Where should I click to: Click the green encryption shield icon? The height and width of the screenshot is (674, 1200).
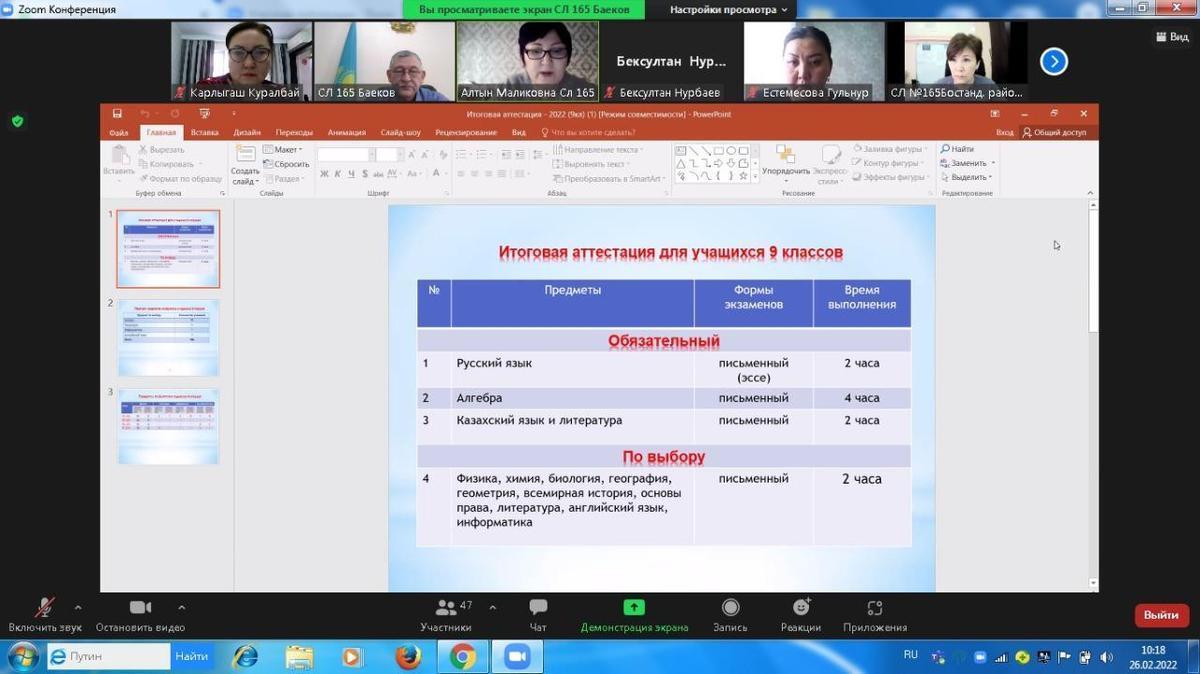pyautogui.click(x=17, y=121)
